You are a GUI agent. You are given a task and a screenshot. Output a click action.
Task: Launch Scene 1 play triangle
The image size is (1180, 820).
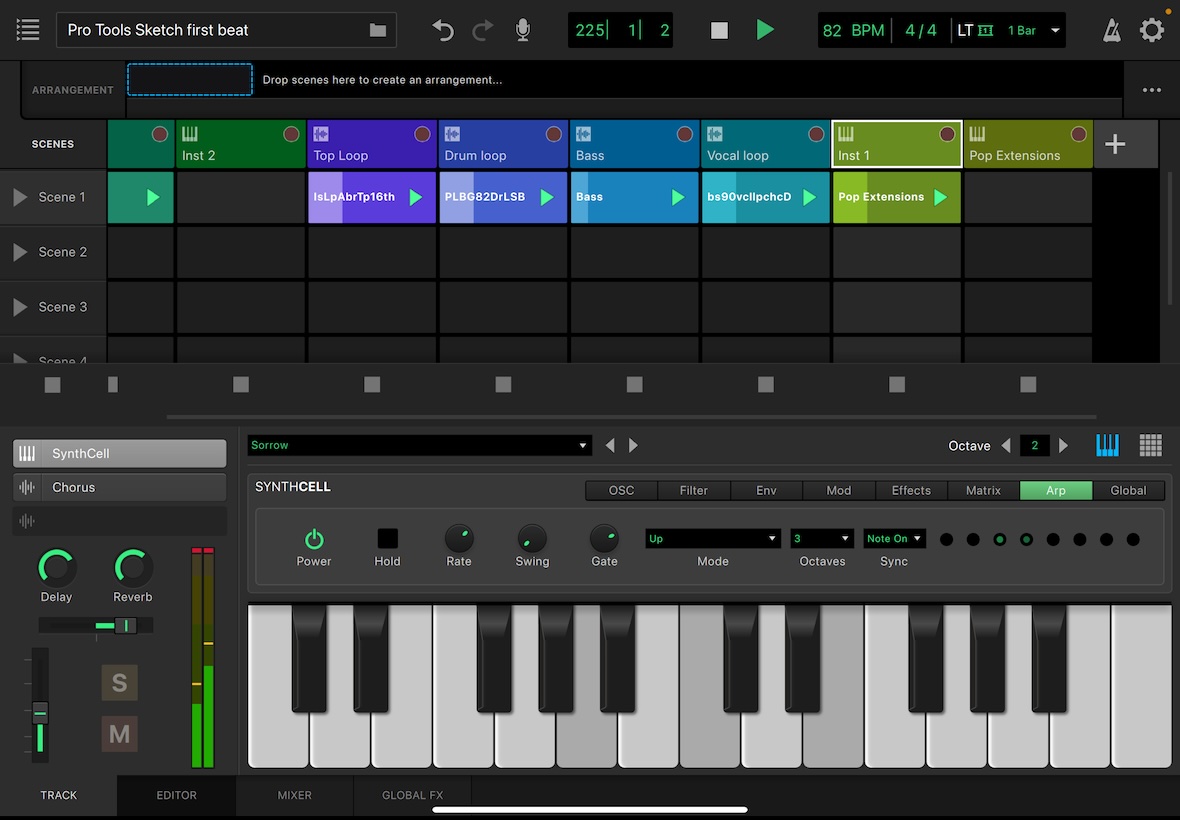tap(20, 197)
